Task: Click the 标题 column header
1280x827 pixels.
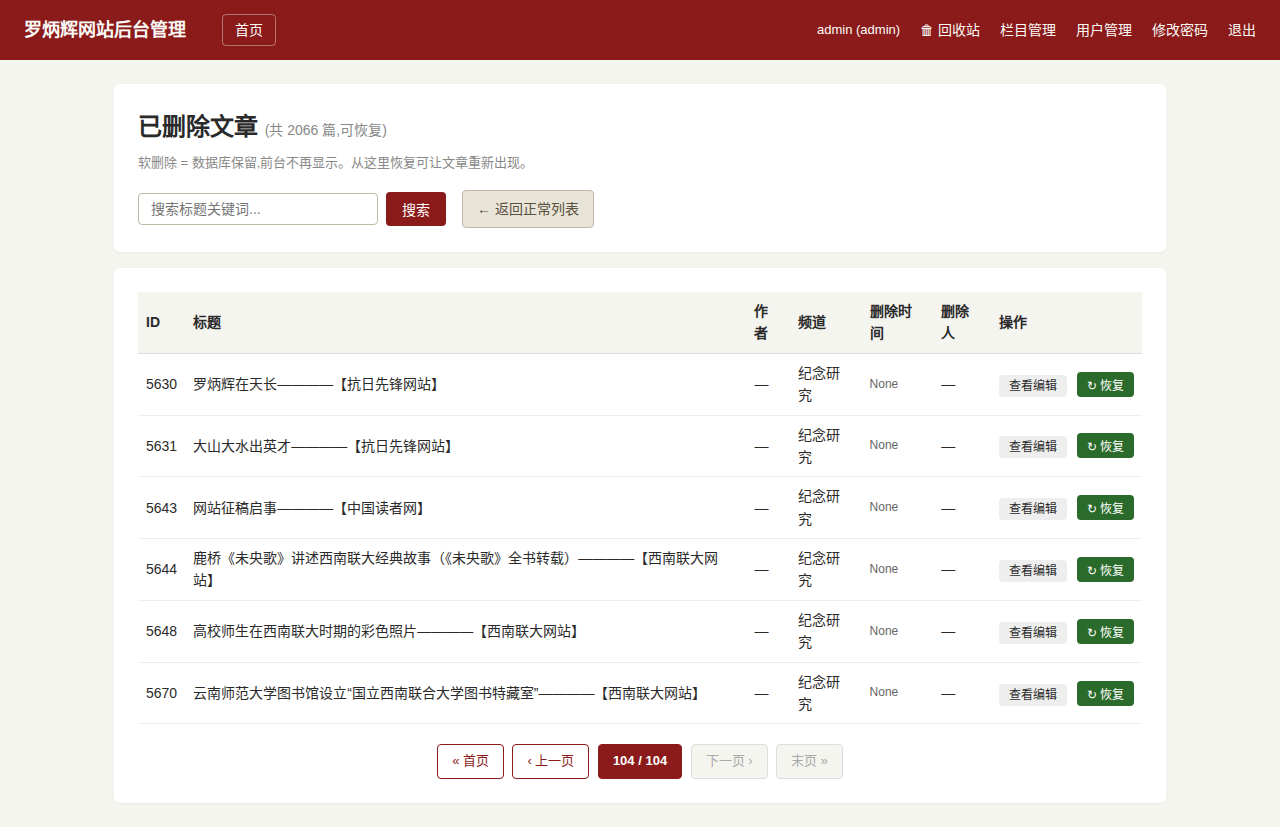Action: coord(207,322)
